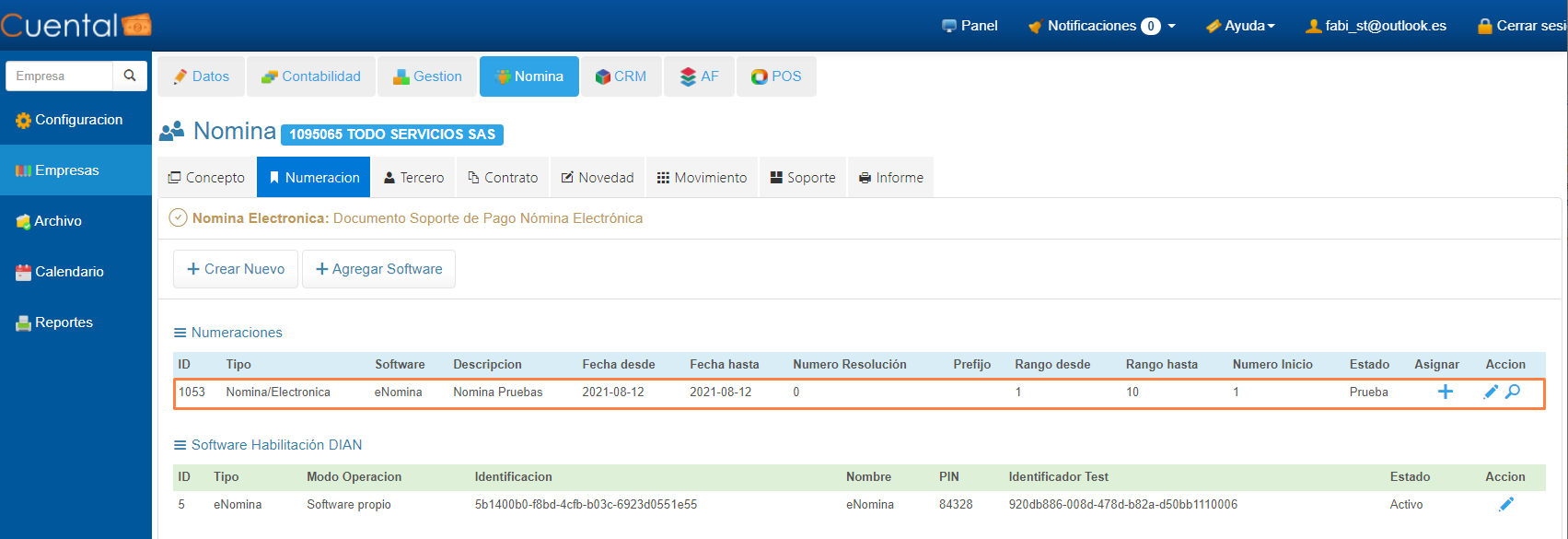
Task: Expand the Notificaciones dropdown
Action: pos(1101,26)
